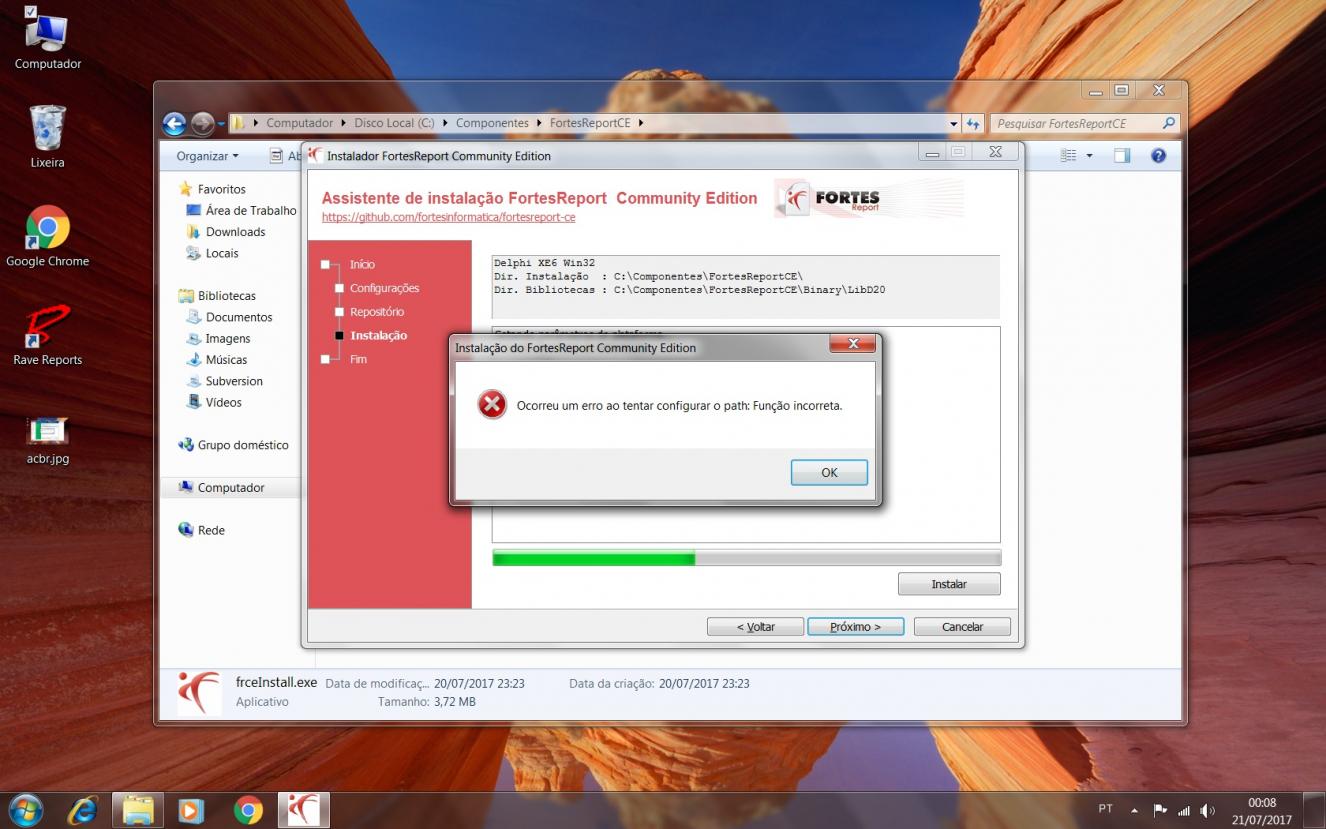This screenshot has width=1326, height=829.
Task: Switch to Windows Explorer in the taskbar
Action: (x=137, y=809)
